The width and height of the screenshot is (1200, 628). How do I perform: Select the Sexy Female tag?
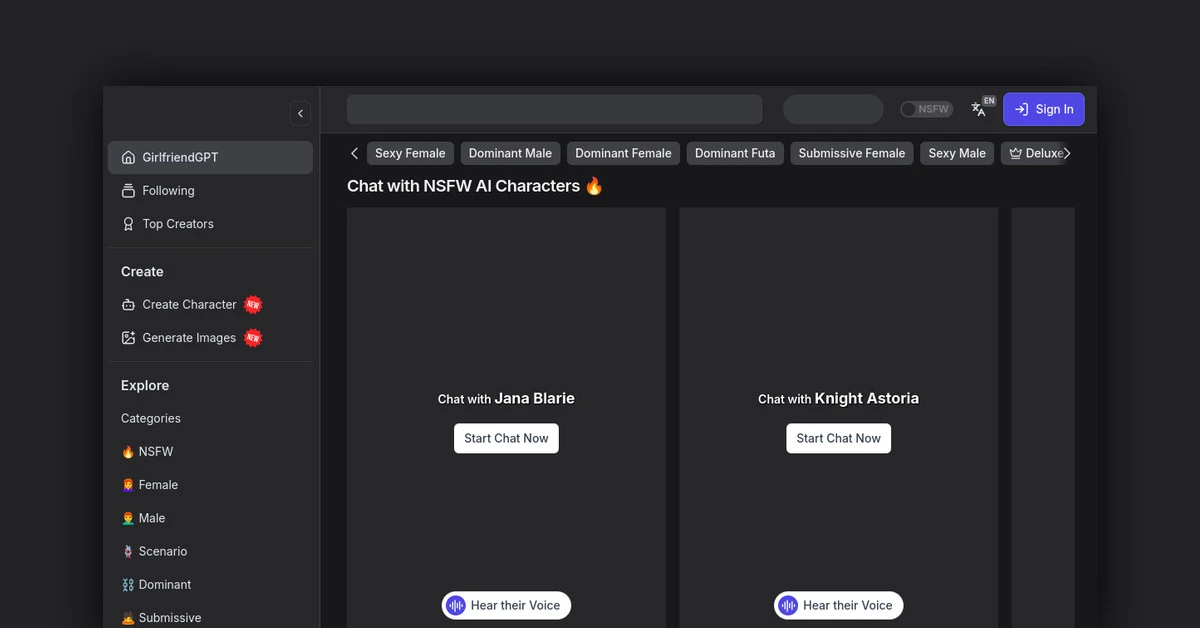pyautogui.click(x=410, y=153)
